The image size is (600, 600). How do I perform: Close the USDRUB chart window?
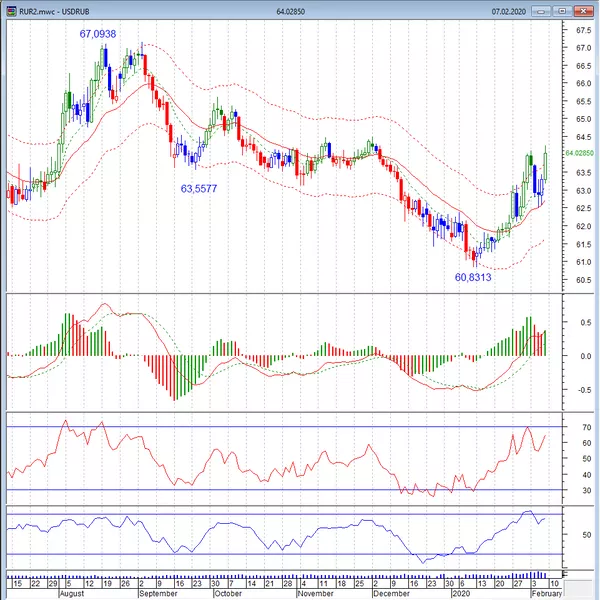click(x=583, y=11)
